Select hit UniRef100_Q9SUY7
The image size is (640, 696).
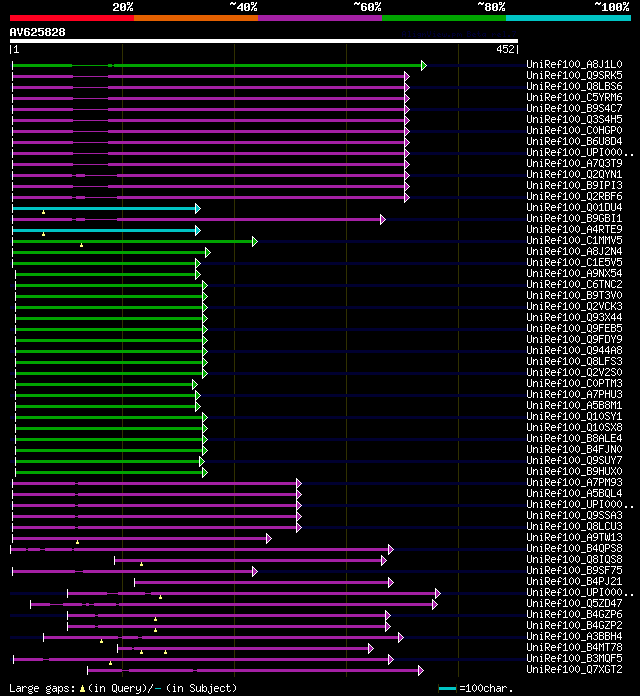(x=574, y=460)
